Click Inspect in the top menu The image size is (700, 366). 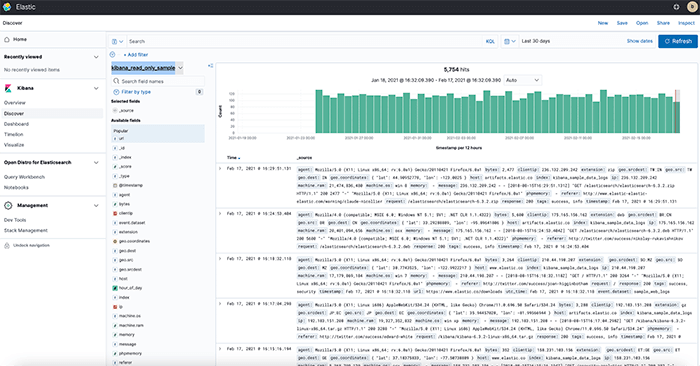click(x=686, y=23)
